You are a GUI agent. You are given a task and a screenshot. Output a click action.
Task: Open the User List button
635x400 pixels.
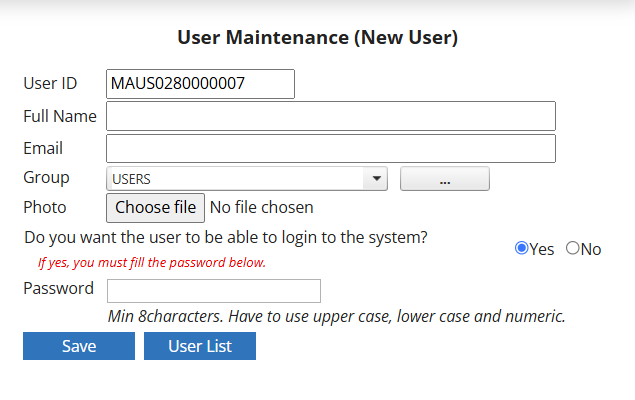(200, 346)
